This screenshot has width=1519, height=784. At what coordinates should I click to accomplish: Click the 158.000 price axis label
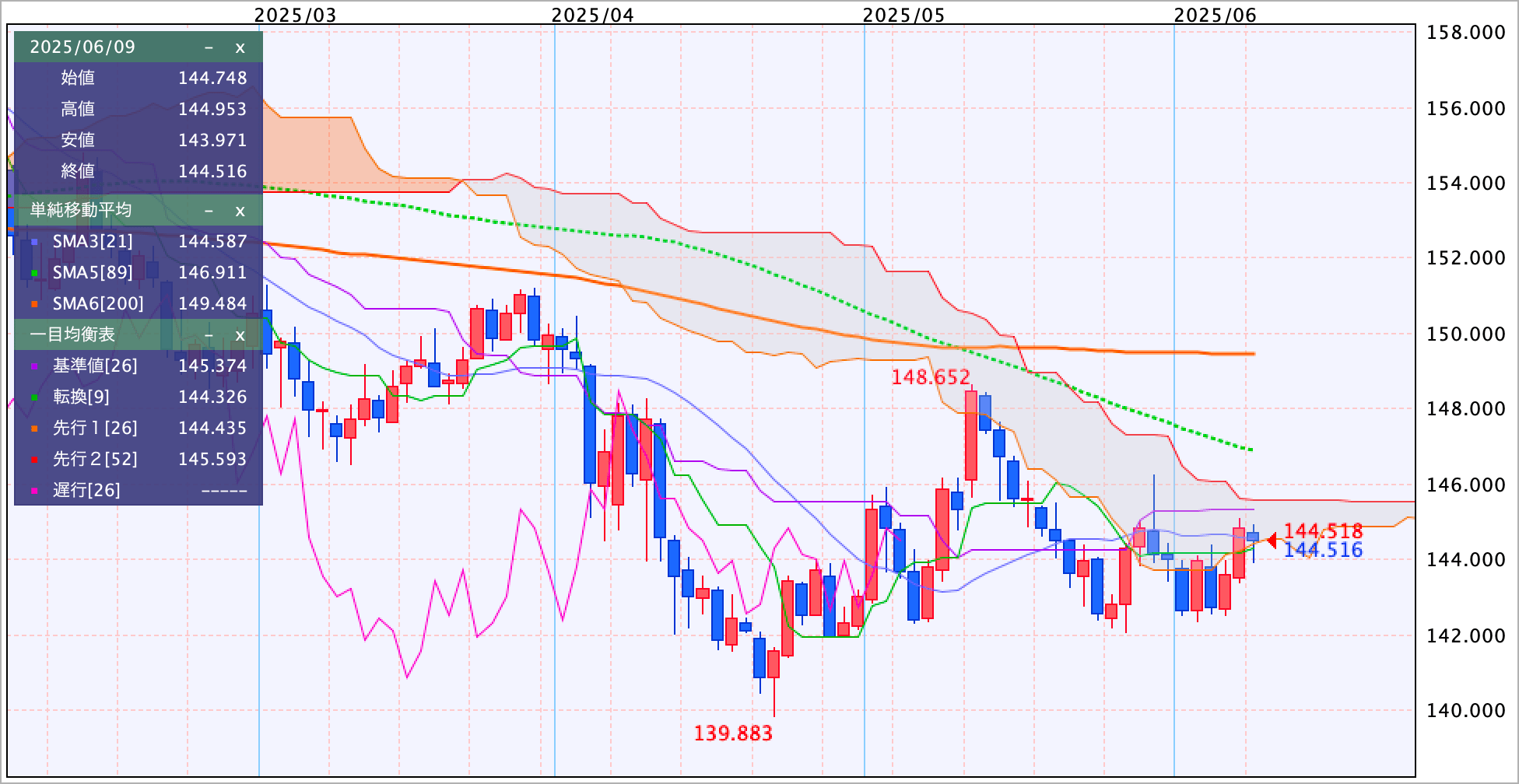click(x=1465, y=33)
